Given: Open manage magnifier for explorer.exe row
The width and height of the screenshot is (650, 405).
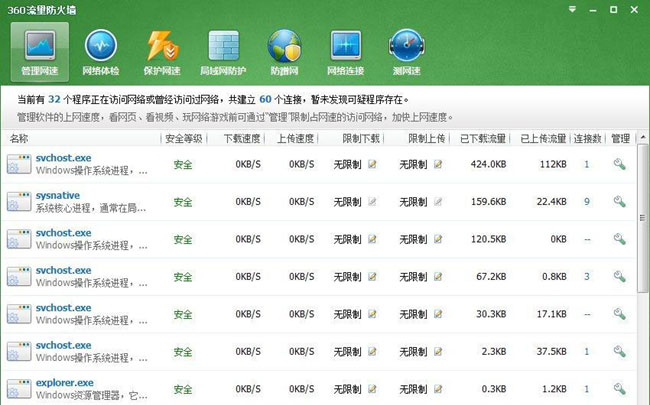Looking at the screenshot, I should point(620,389).
